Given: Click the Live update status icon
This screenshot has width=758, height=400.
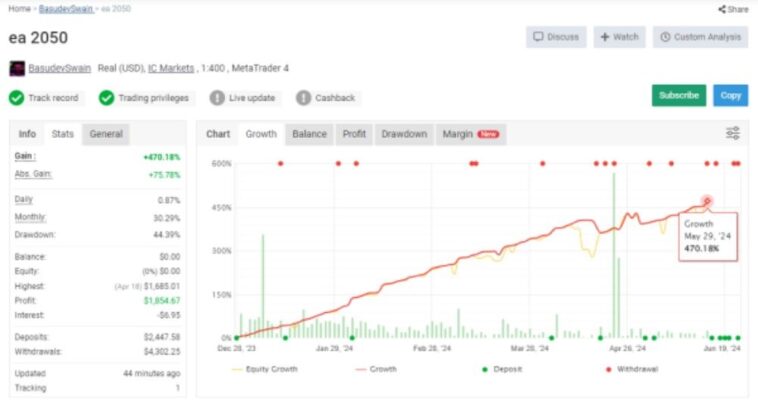Looking at the screenshot, I should [x=217, y=98].
